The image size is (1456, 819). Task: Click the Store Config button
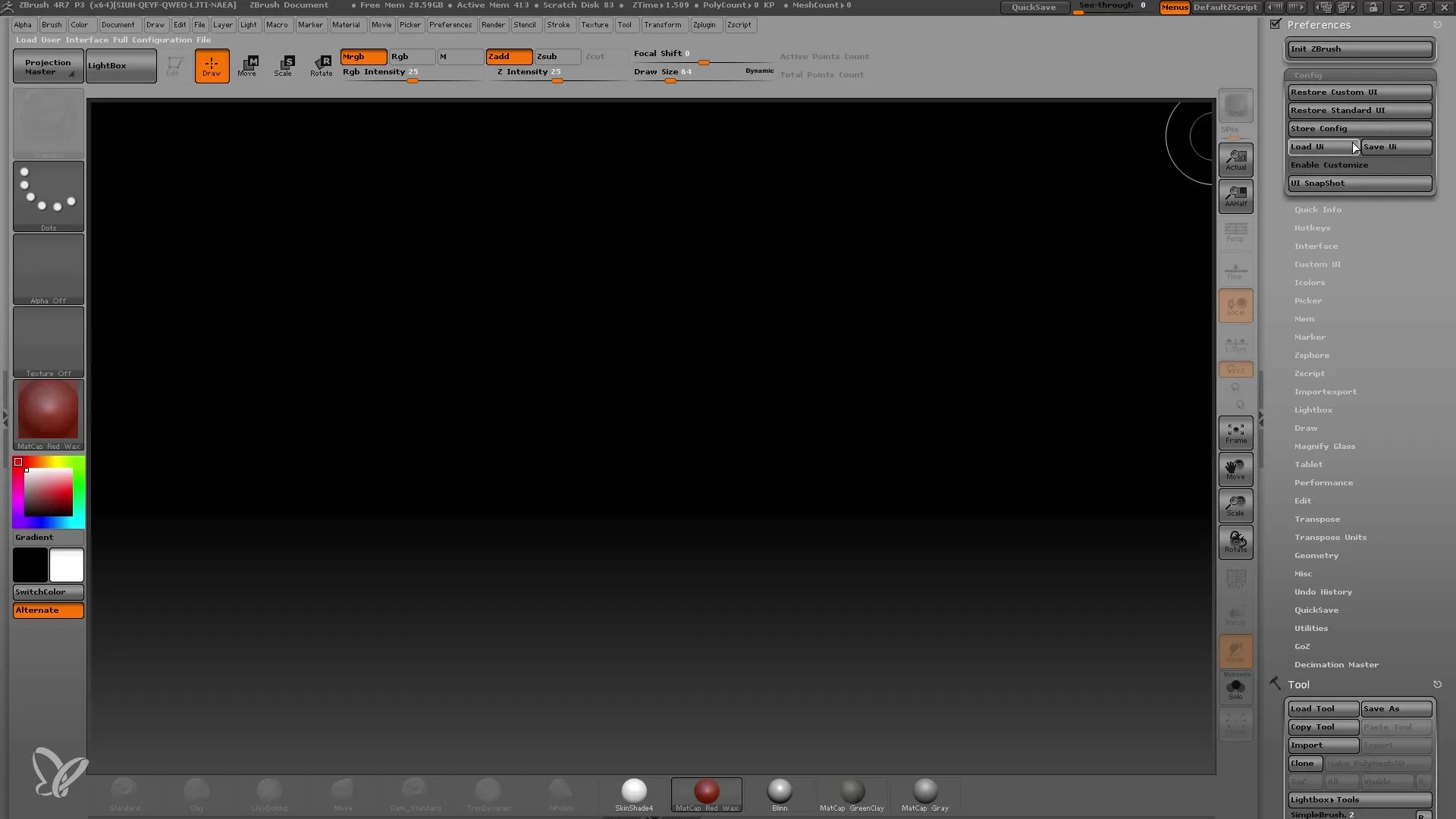coord(1359,128)
